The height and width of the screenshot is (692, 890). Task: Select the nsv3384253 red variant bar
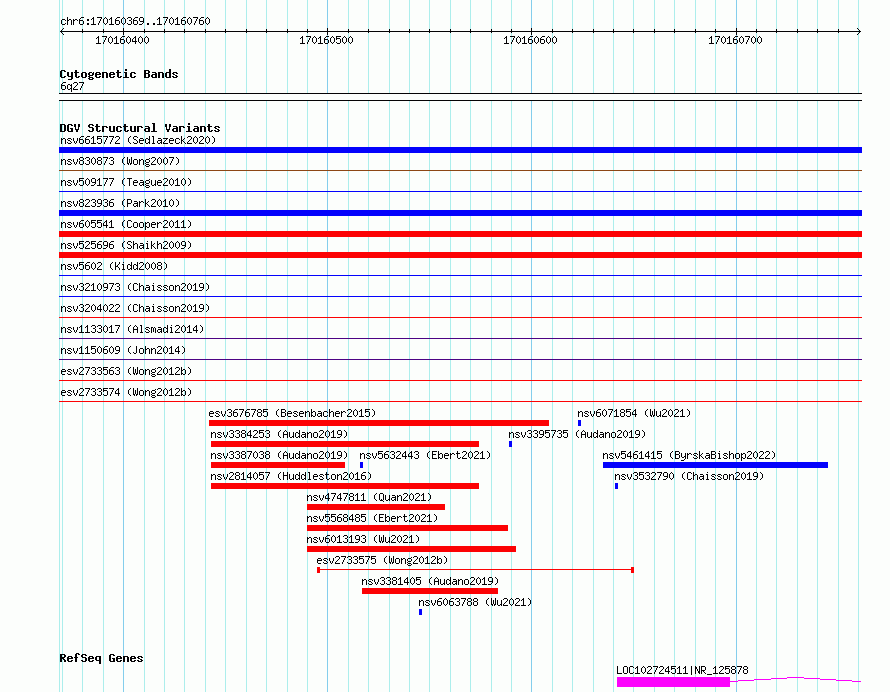point(345,444)
